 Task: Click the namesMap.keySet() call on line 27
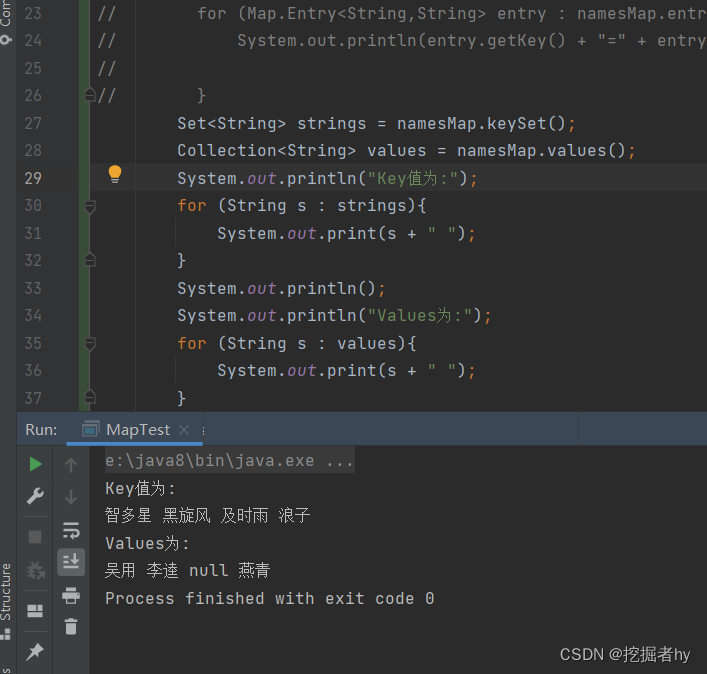click(481, 124)
